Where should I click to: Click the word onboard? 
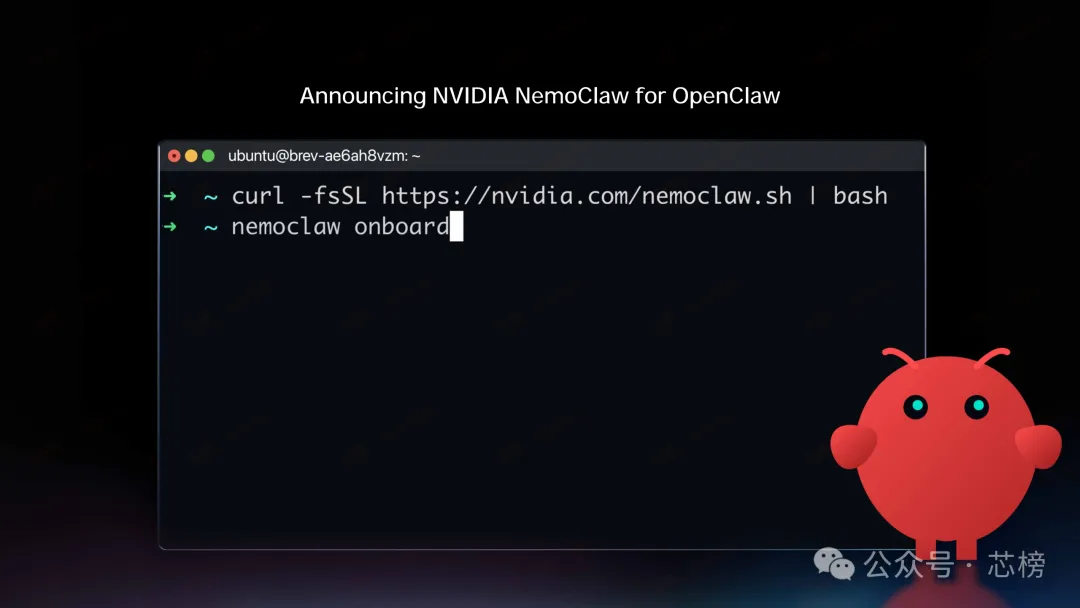(x=402, y=227)
